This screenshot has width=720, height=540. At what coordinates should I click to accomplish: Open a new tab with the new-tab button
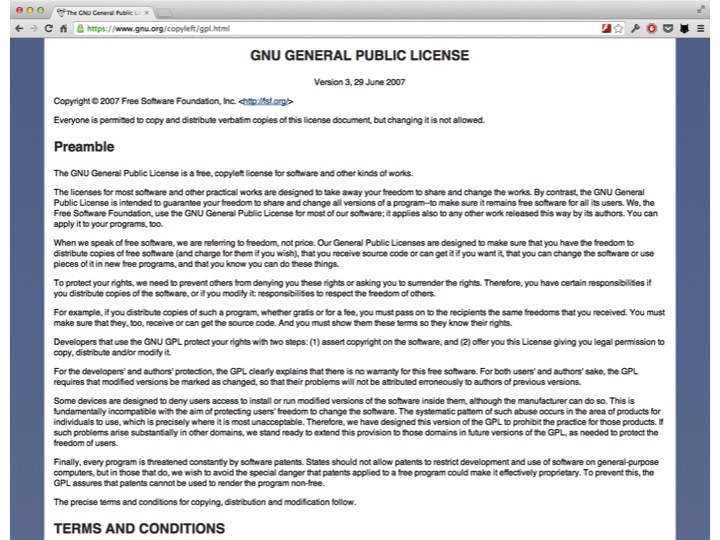click(164, 13)
